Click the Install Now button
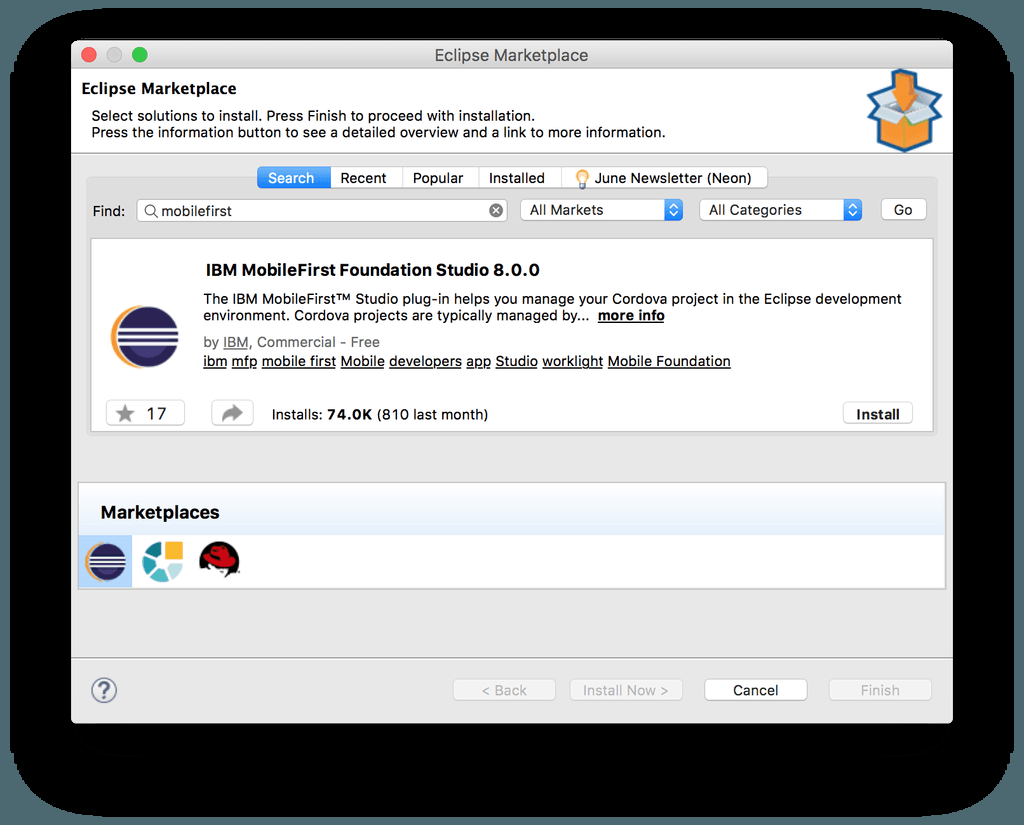1024x825 pixels. (x=626, y=690)
